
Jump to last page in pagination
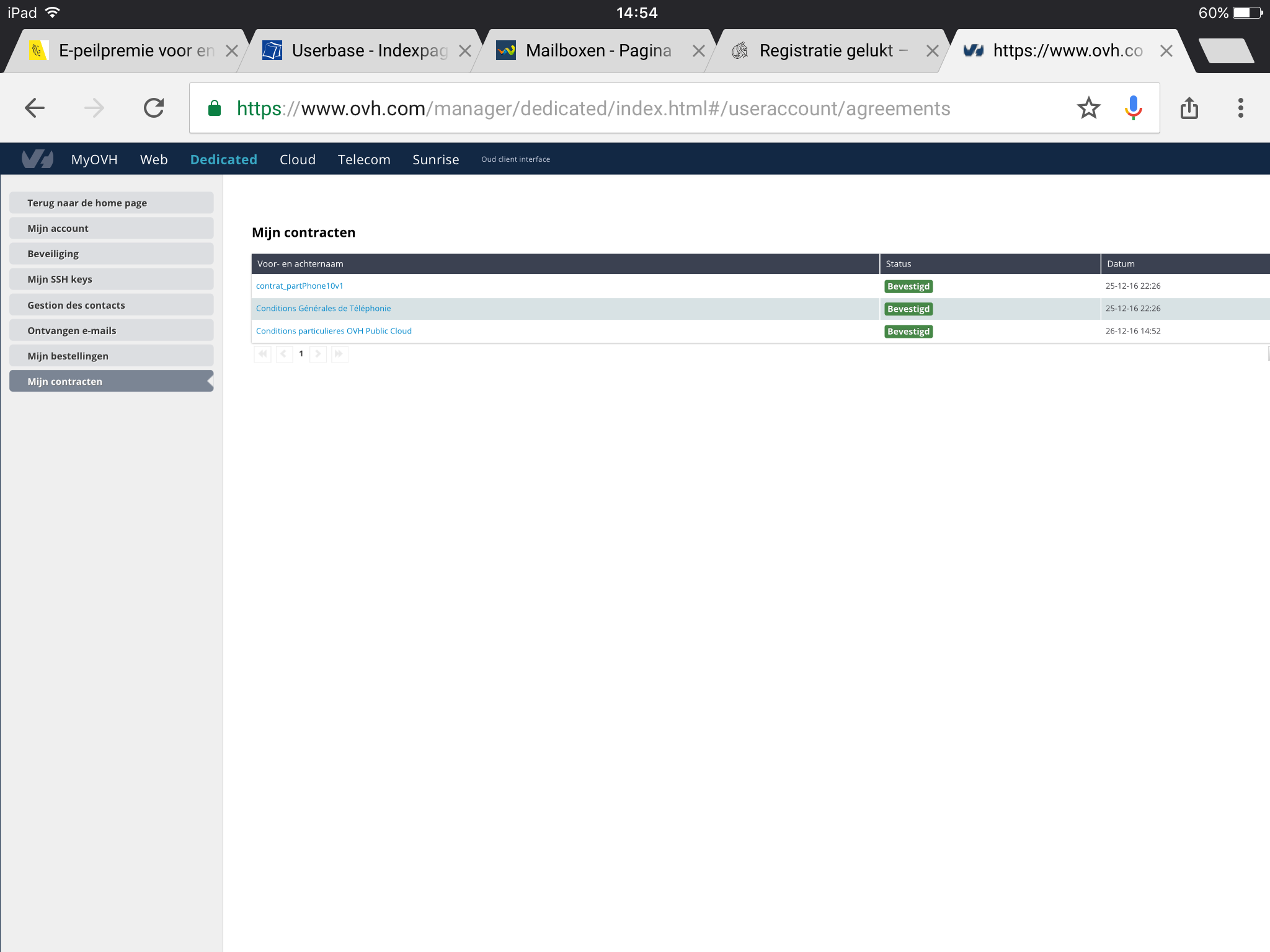pos(339,354)
